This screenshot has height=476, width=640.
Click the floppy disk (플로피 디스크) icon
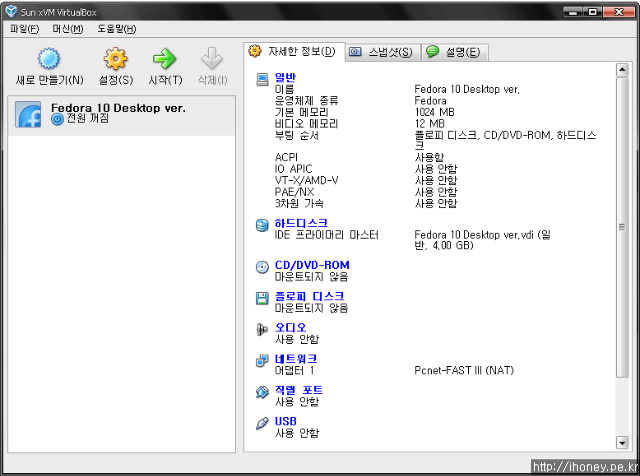(262, 298)
